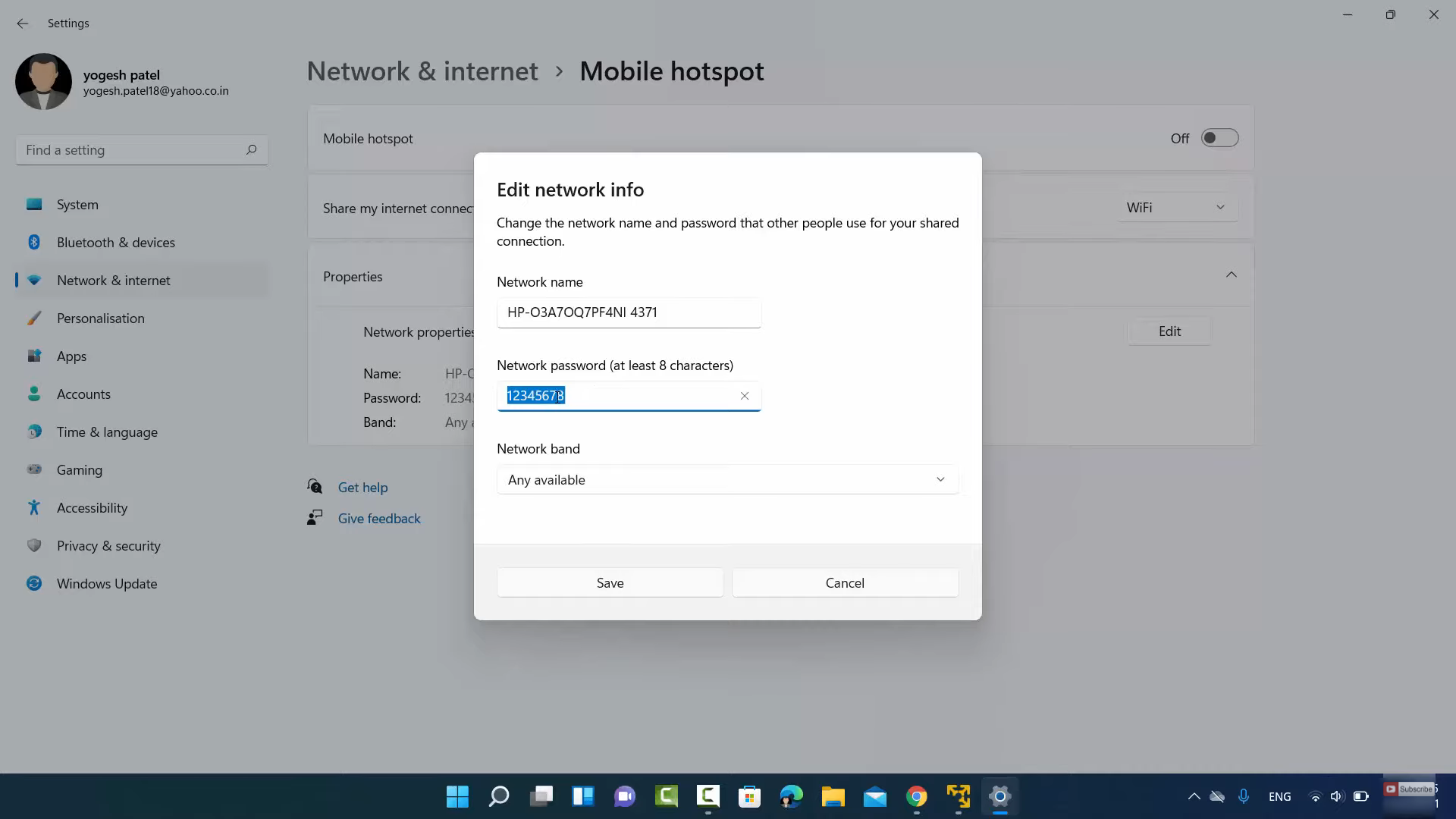Viewport: 1456px width, 819px height.
Task: Open the Get help link
Action: coord(362,488)
